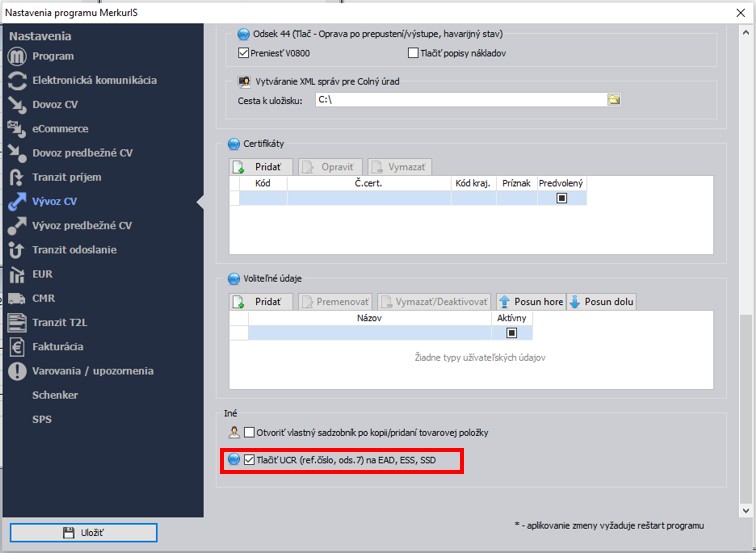Enable Otvoriť vlastný sadzobník checkbox
Viewport: 756px width, 553px height.
pos(249,432)
